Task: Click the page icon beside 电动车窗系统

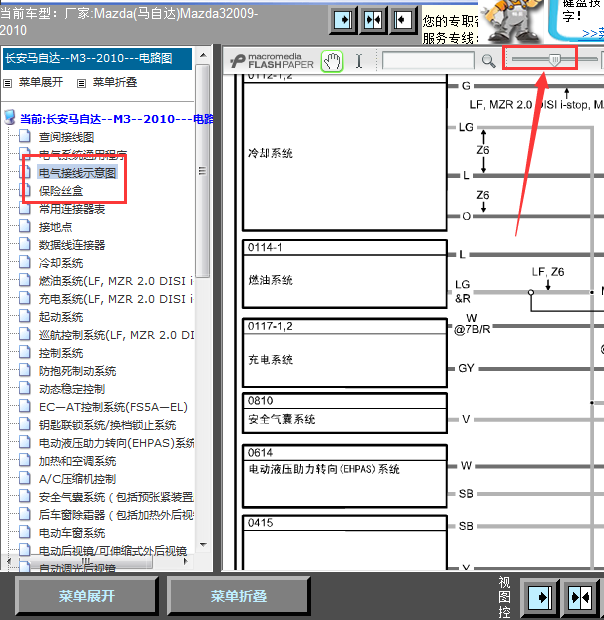Action: point(25,532)
